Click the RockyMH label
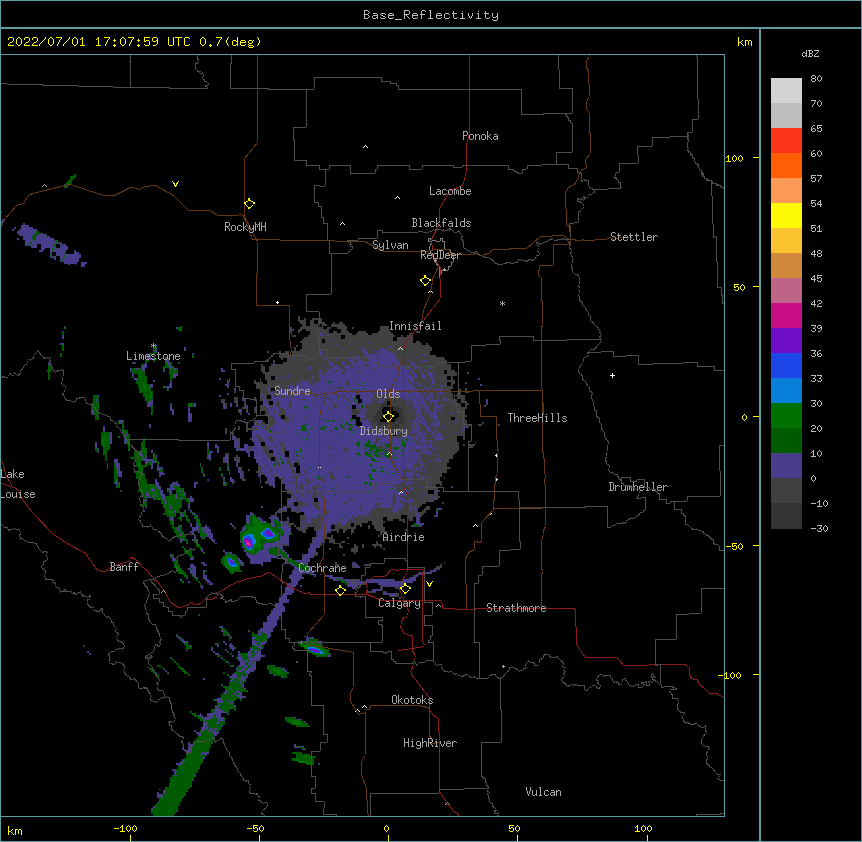This screenshot has width=862, height=842. tap(245, 227)
